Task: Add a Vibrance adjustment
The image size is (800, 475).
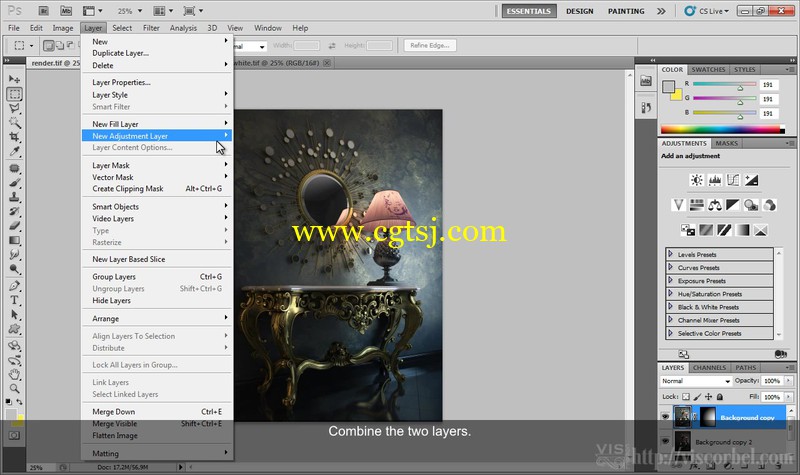Action: coord(678,205)
